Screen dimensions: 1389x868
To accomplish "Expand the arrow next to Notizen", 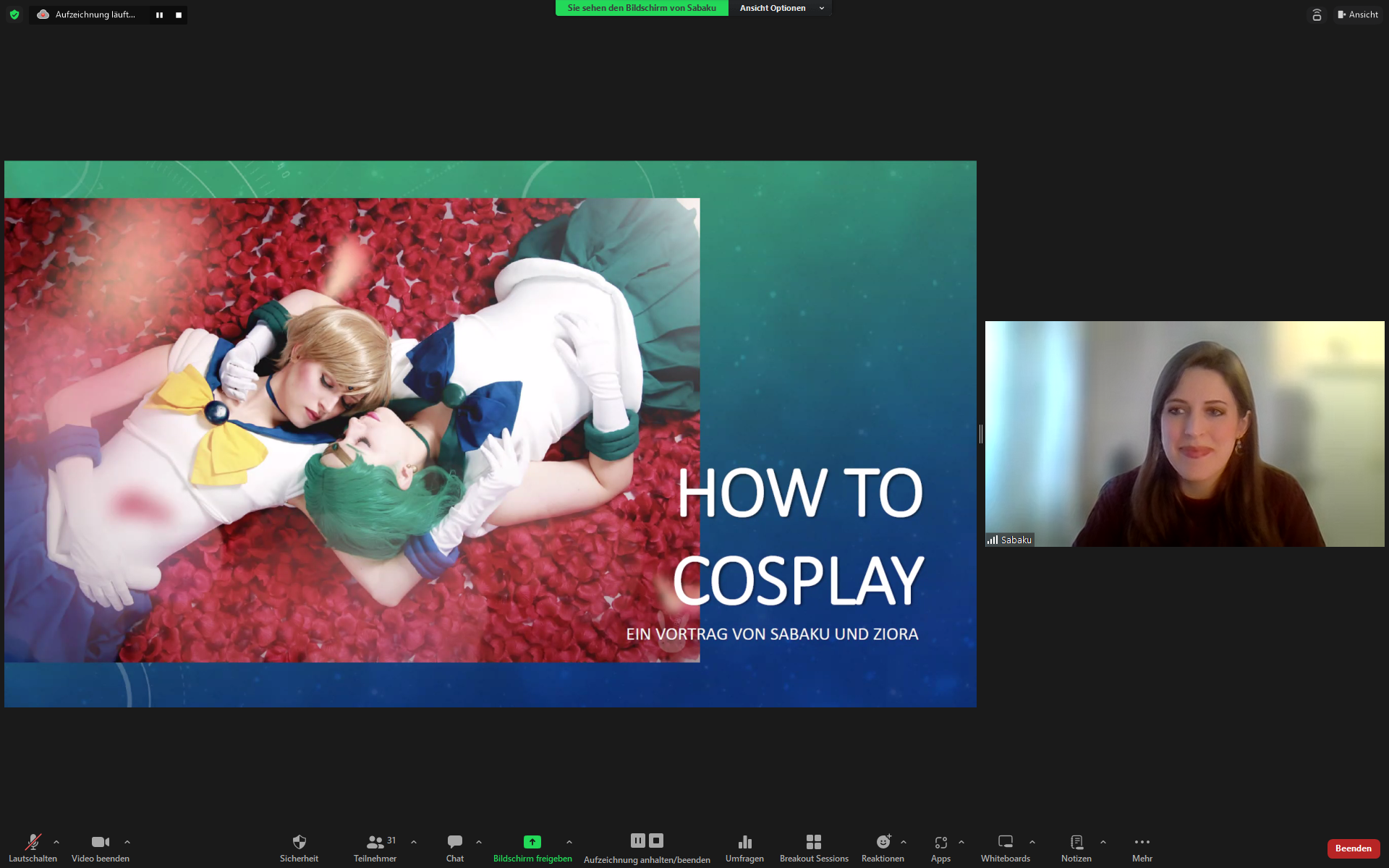I will tap(1103, 842).
